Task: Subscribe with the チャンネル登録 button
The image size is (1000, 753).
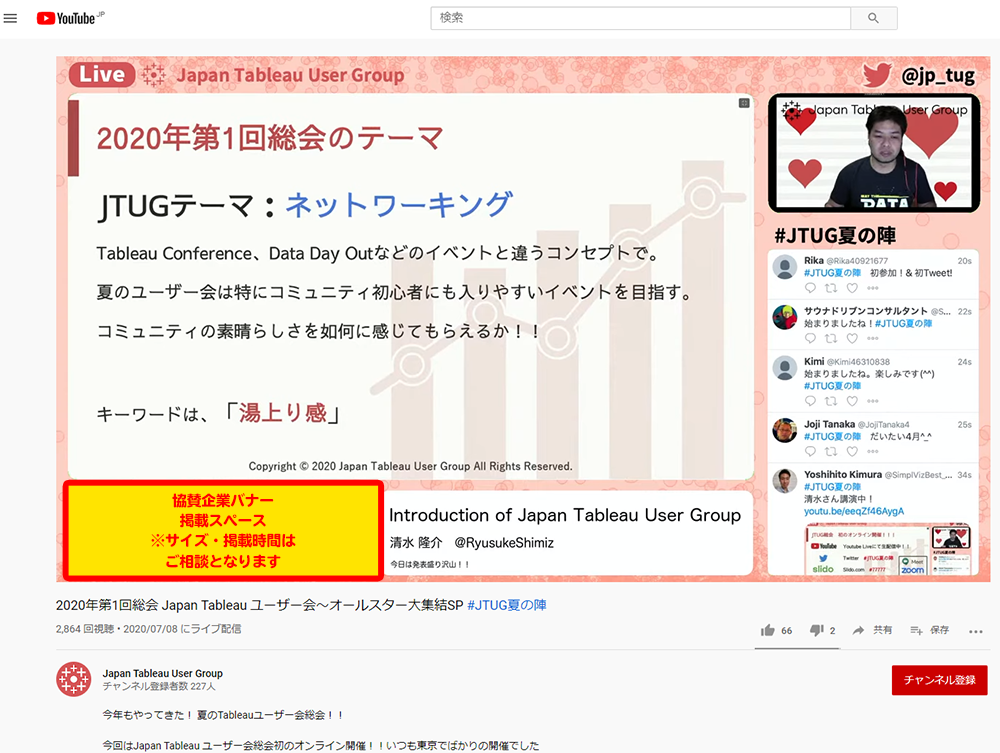Action: pyautogui.click(x=939, y=680)
